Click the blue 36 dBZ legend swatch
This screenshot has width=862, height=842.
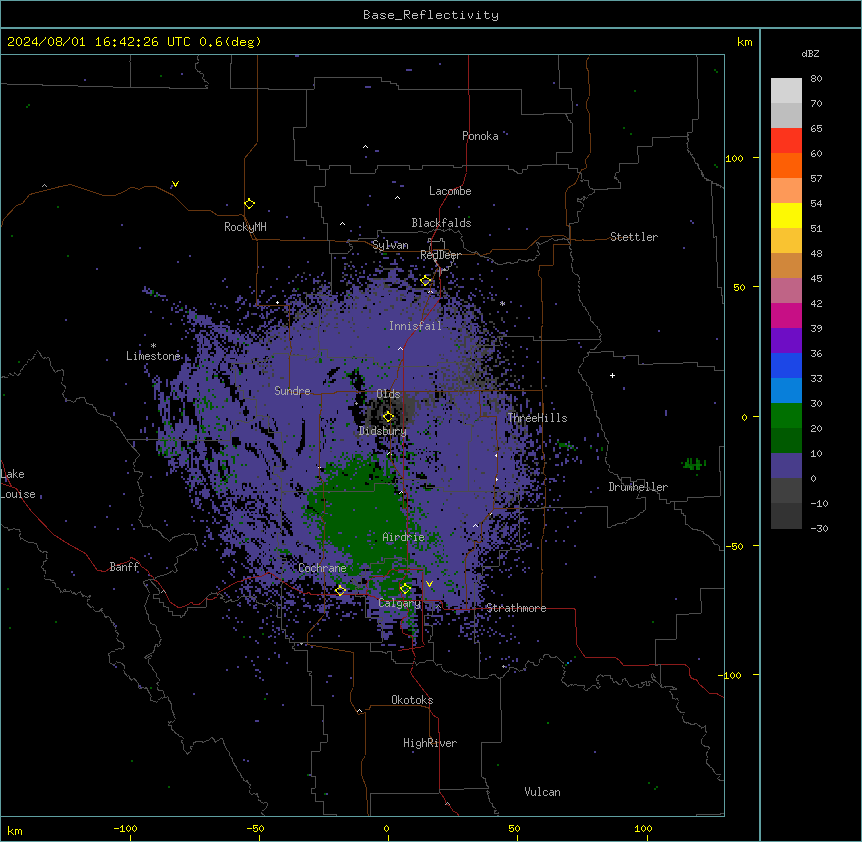[786, 365]
